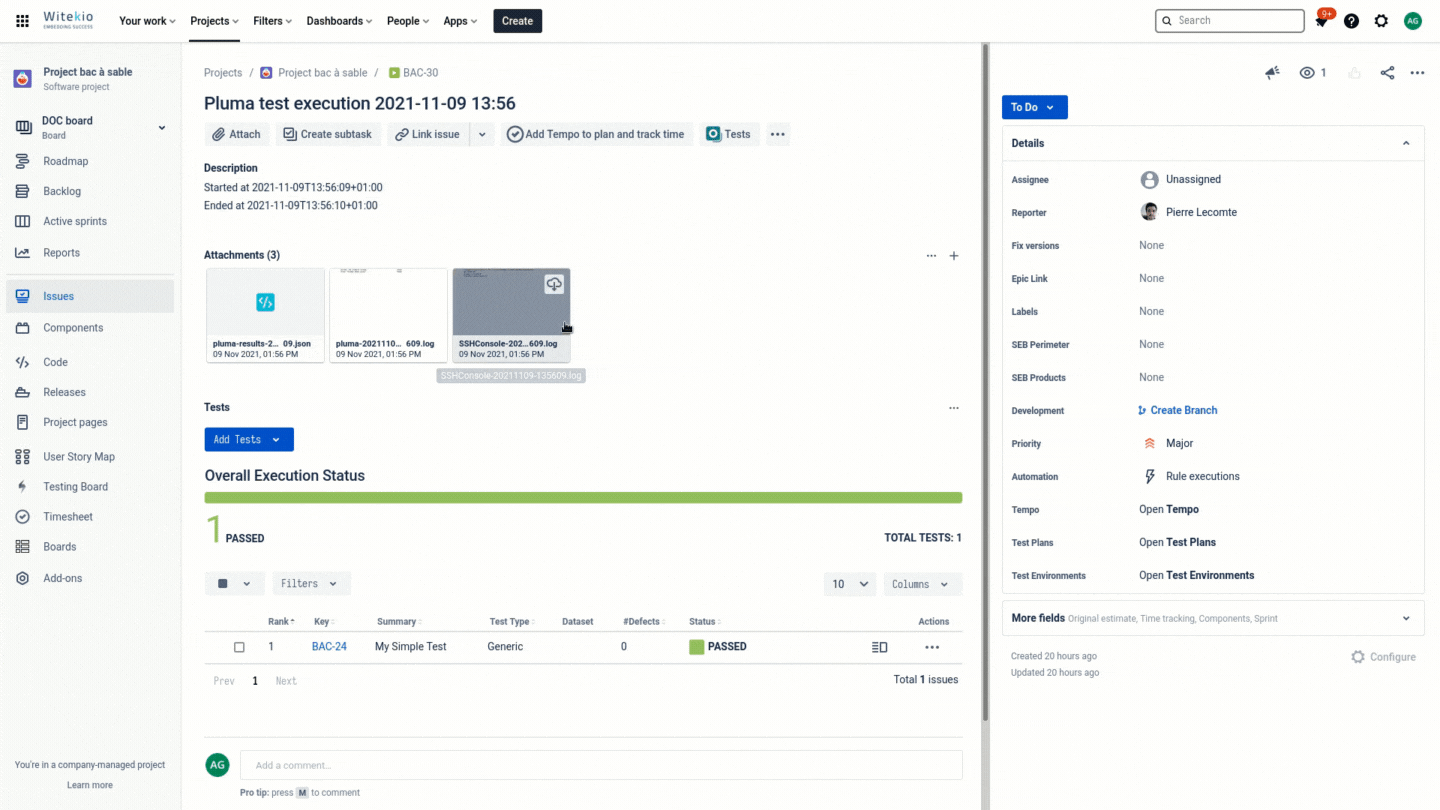This screenshot has height=810, width=1440.
Task: Click the thumbs-up vote icon
Action: (1354, 73)
